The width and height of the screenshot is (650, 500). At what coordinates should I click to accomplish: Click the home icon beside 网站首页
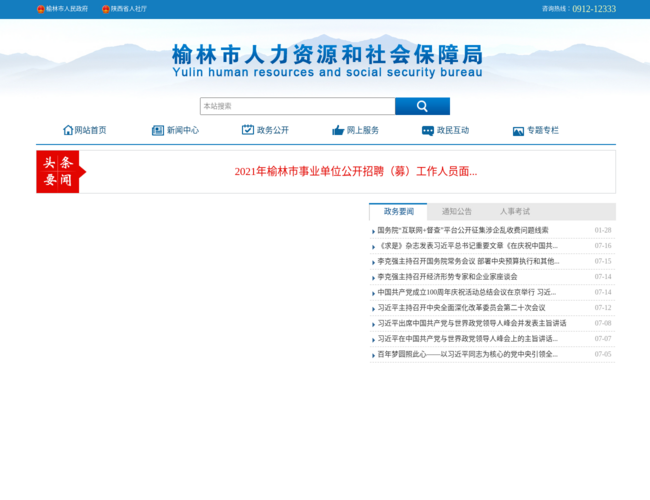68,130
